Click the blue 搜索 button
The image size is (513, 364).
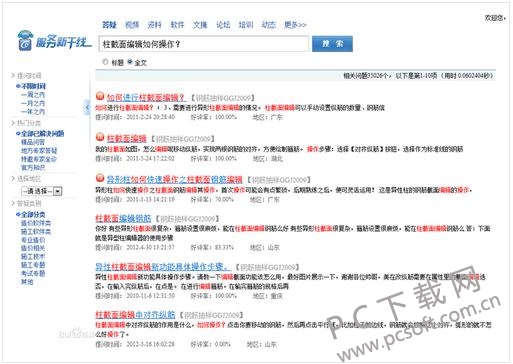coord(332,44)
